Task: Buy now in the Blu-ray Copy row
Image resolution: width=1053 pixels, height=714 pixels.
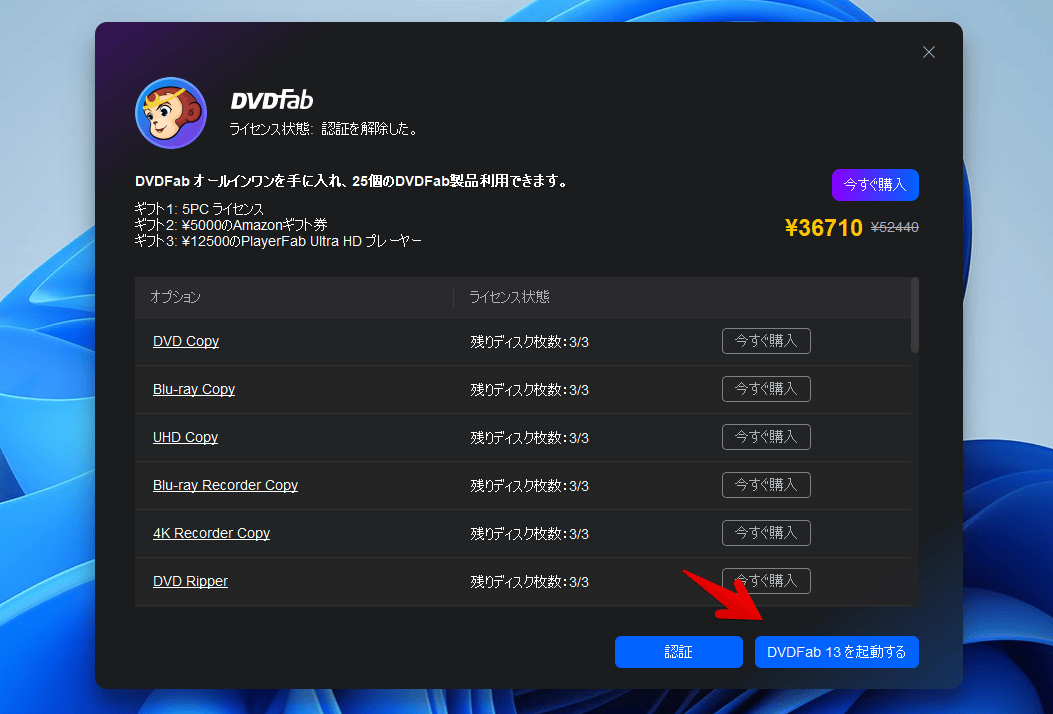Action: (766, 389)
